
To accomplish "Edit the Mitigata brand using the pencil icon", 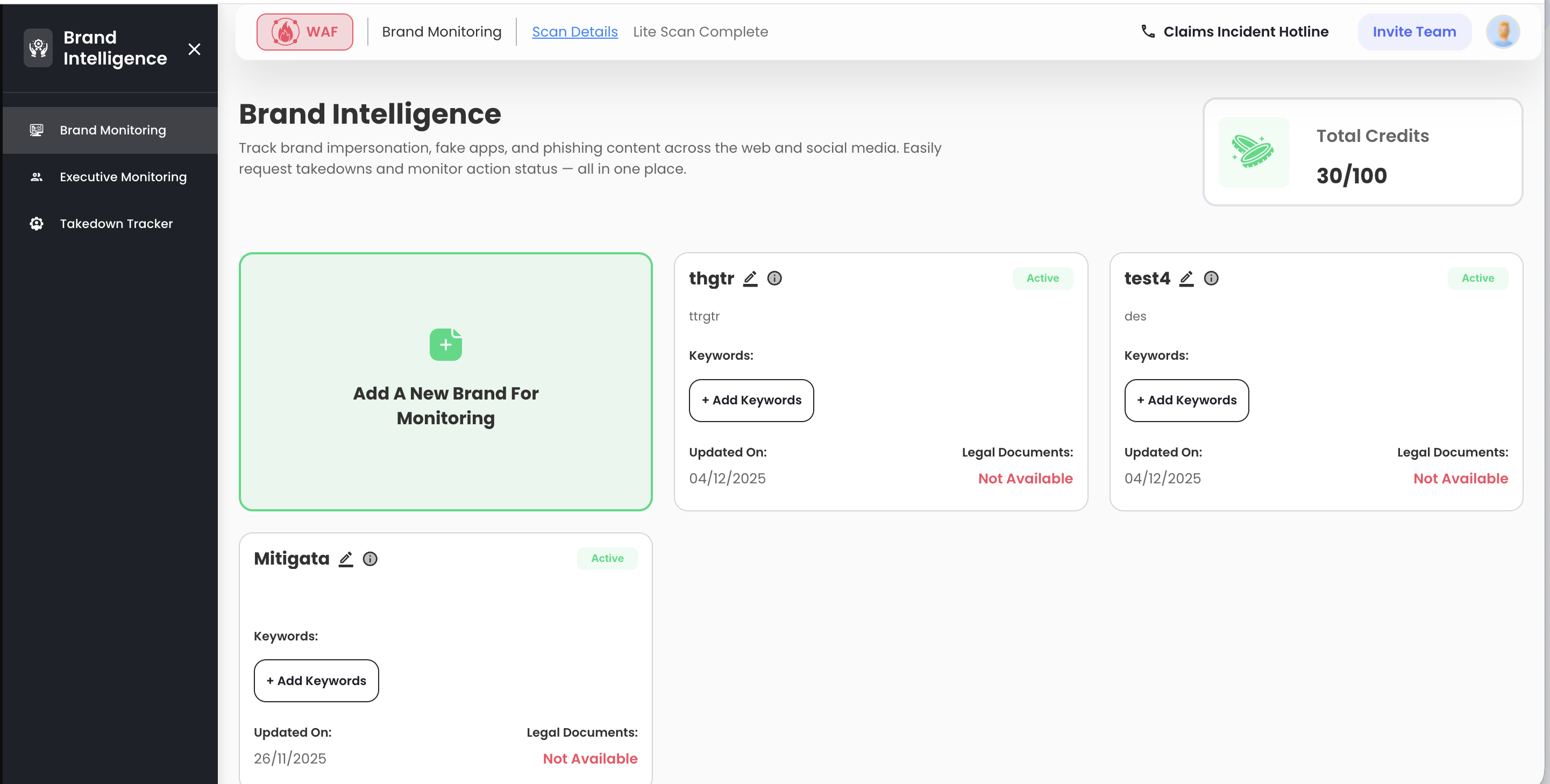I will tap(346, 558).
